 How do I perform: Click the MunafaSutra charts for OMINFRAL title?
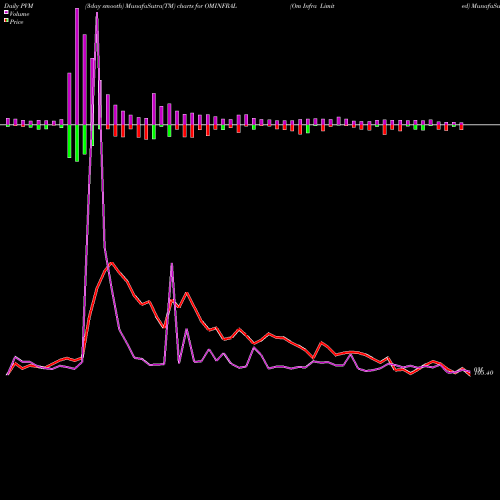click(x=161, y=6)
